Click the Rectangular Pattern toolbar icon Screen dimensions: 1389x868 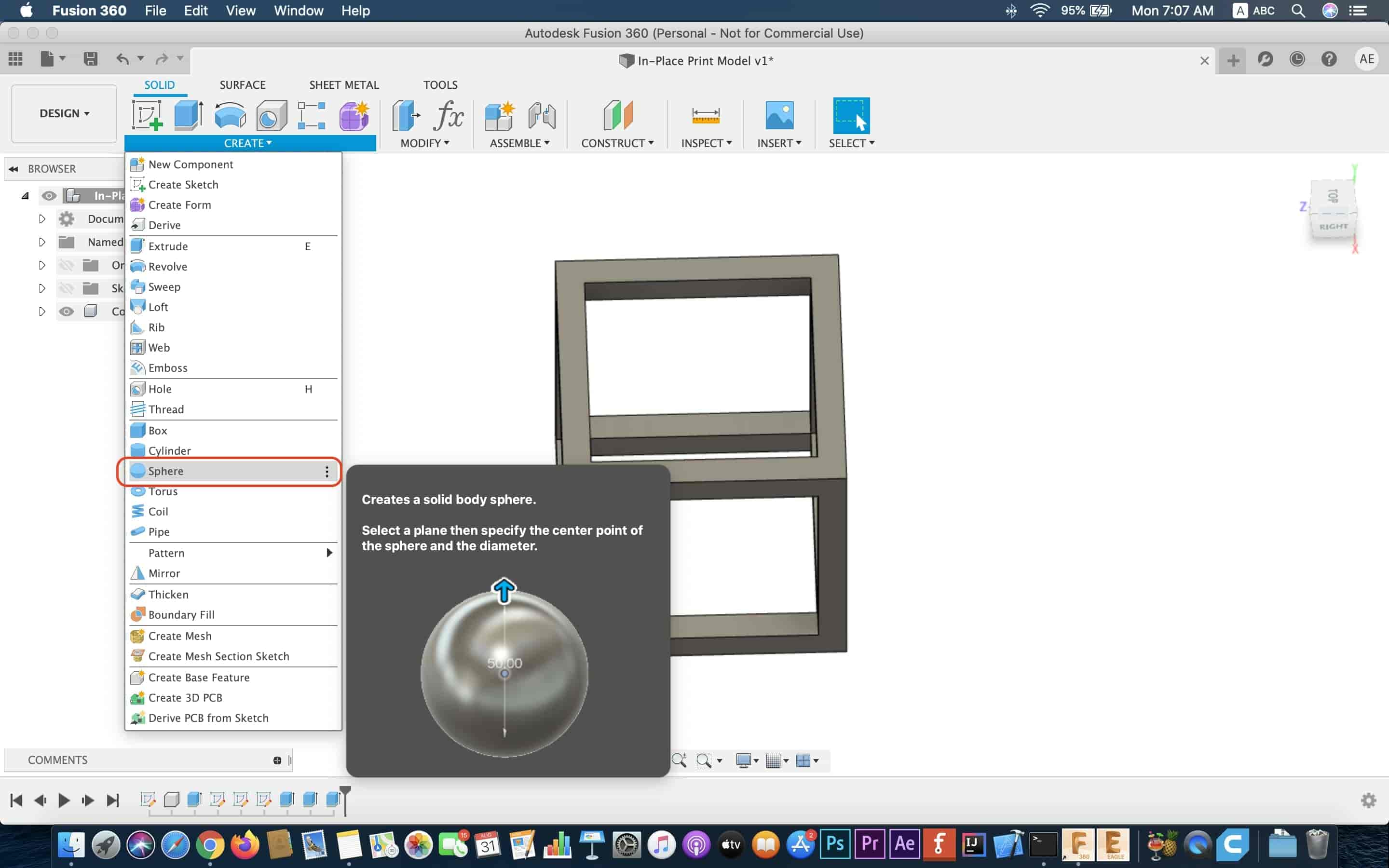click(x=312, y=115)
